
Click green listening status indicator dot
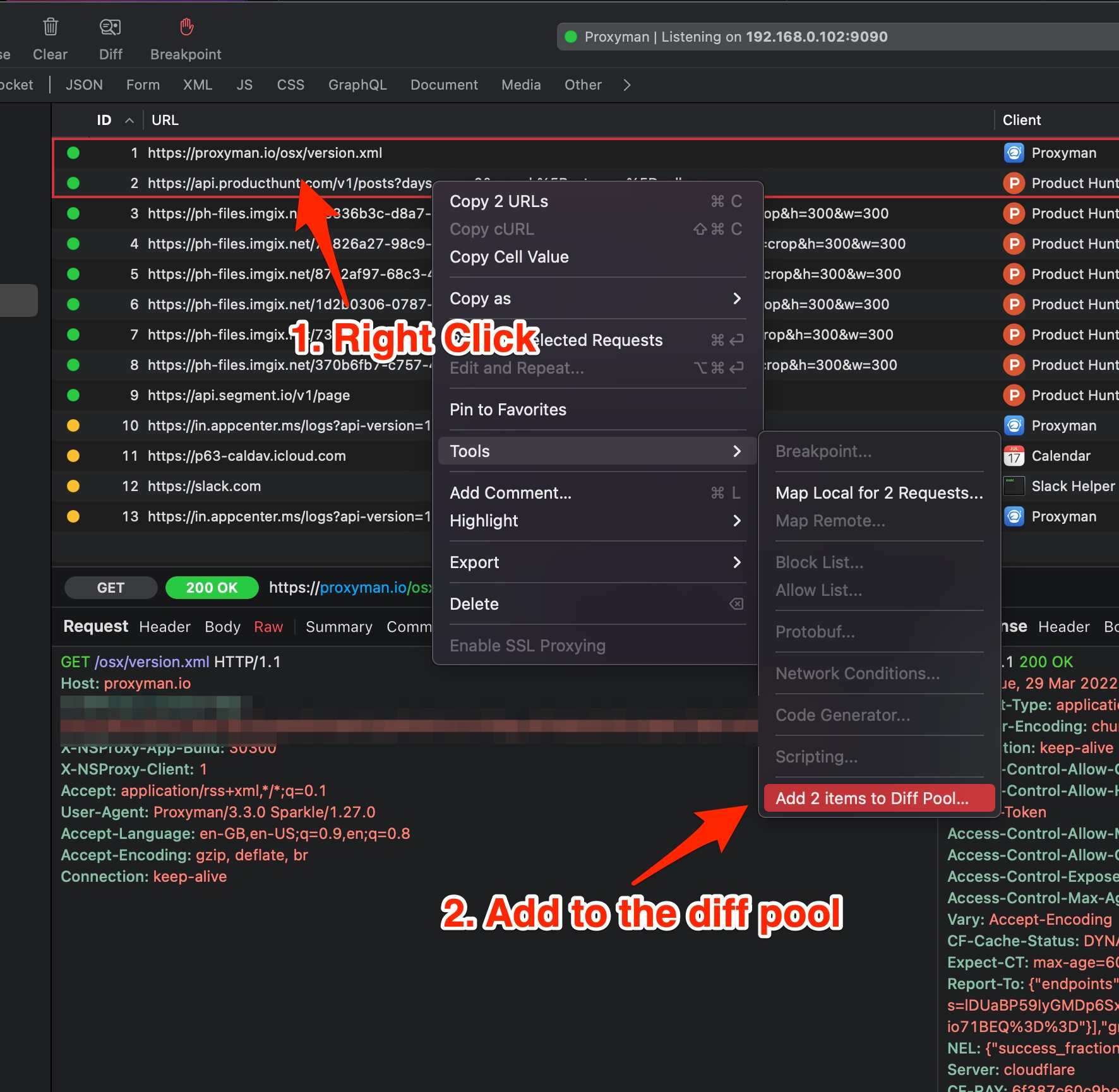(571, 37)
